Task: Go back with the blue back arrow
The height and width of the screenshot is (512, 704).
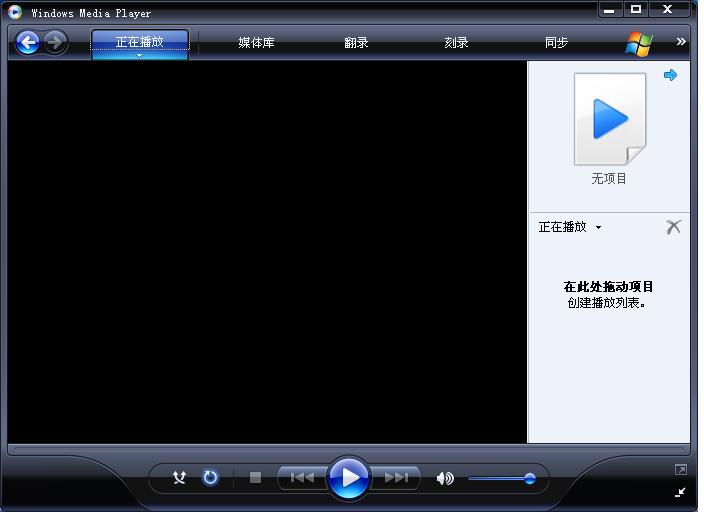Action: point(28,43)
